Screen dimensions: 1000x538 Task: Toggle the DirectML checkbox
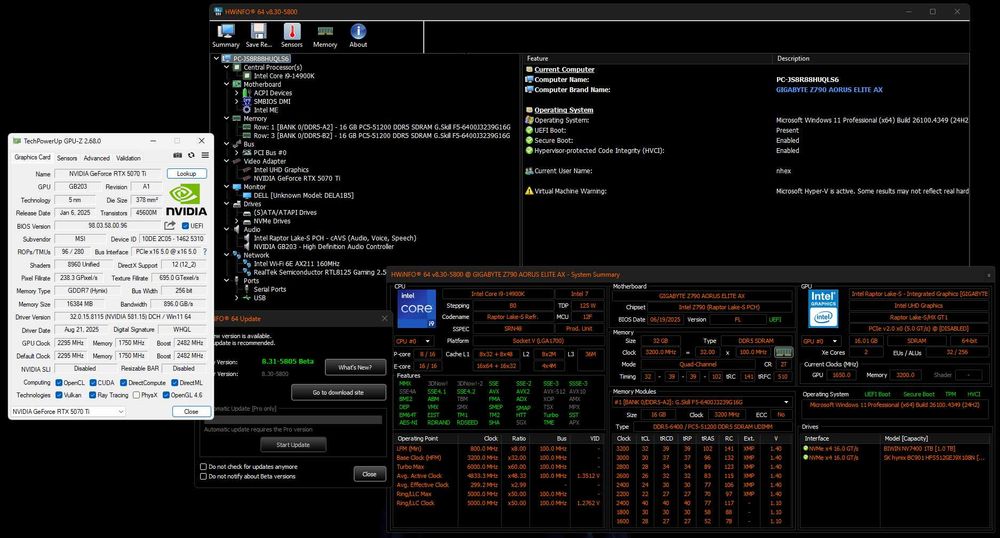(x=175, y=382)
